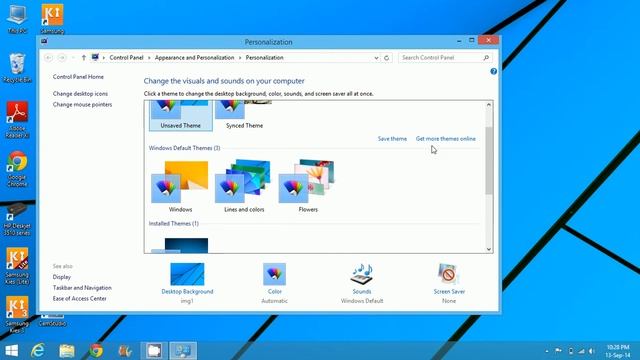Launch Internet Explorer from taskbar
This screenshot has width=640, height=360.
click(x=38, y=351)
